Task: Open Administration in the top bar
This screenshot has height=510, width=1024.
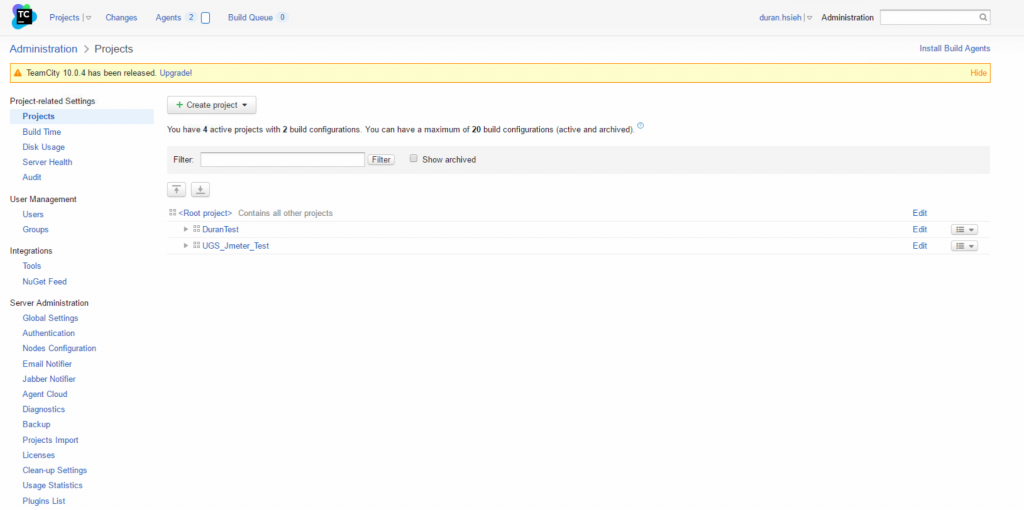Action: pyautogui.click(x=847, y=18)
